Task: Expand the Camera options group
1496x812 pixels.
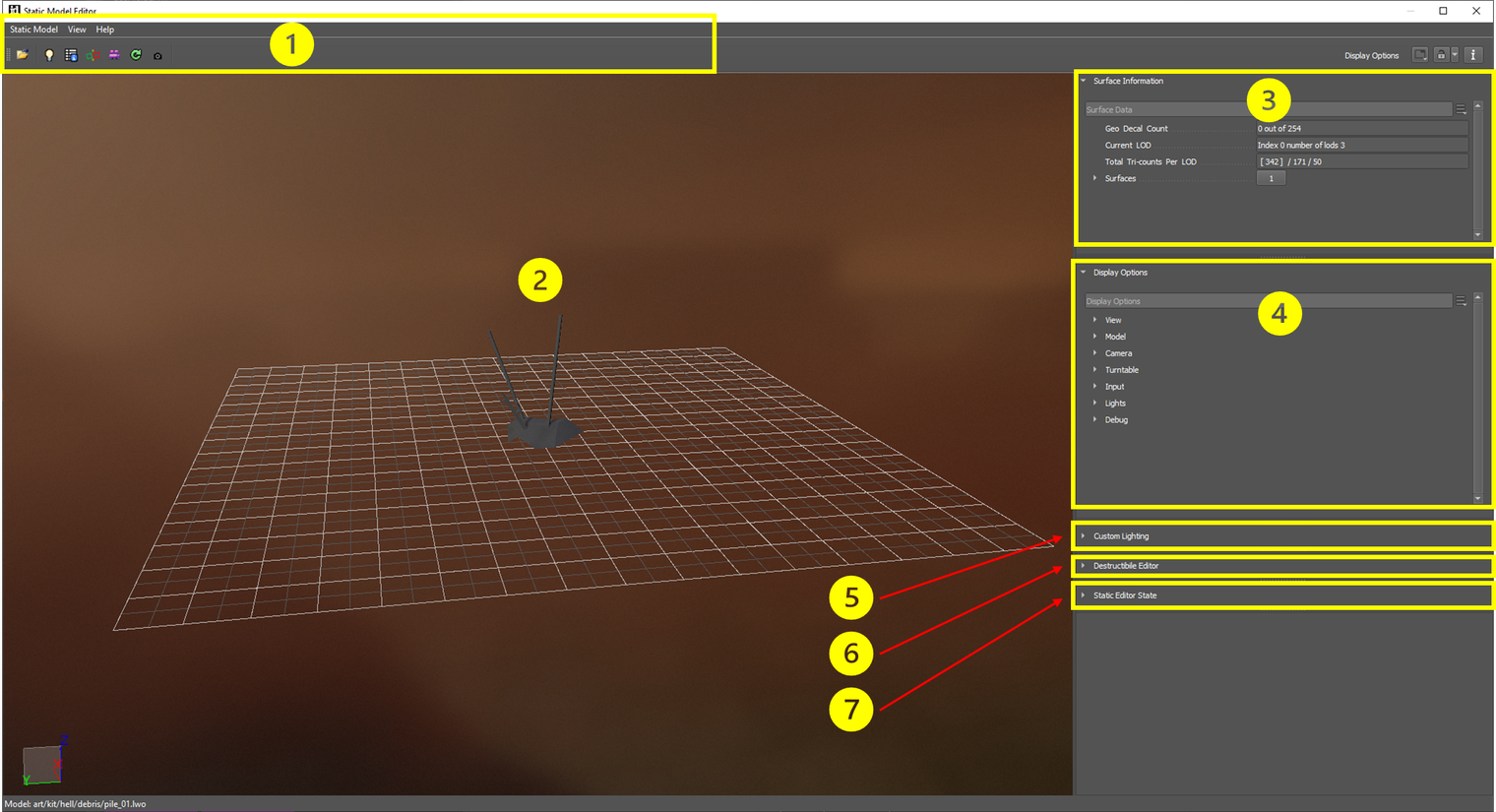Action: click(1094, 353)
